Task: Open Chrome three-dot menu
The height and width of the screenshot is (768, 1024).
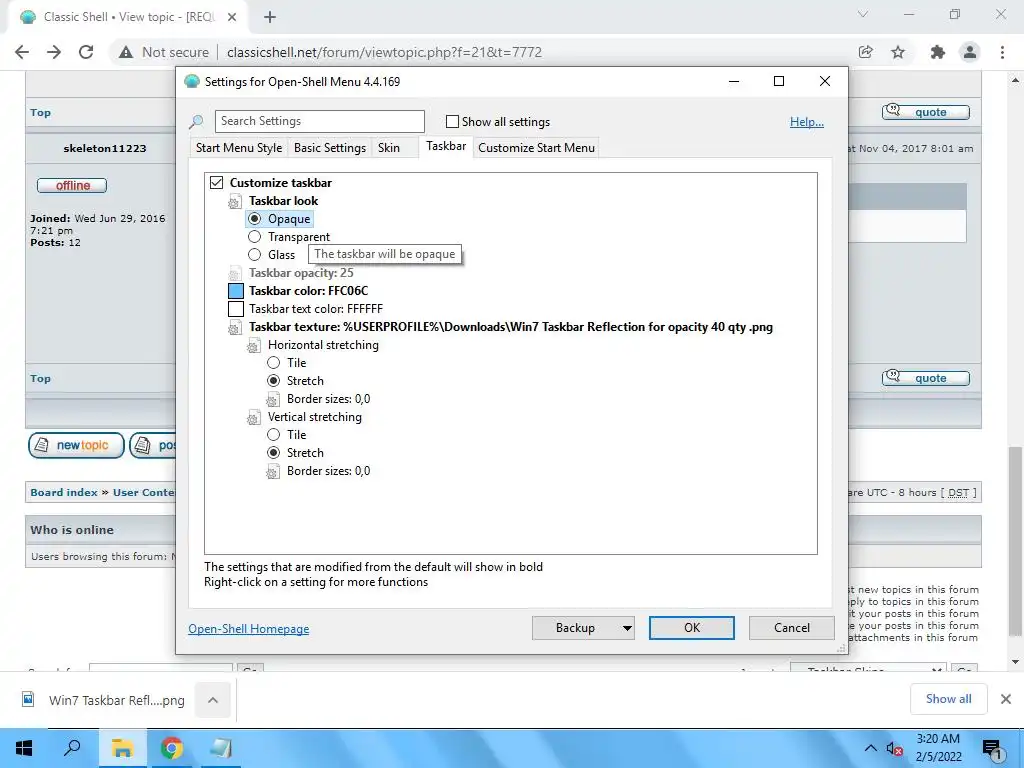Action: click(x=1002, y=52)
